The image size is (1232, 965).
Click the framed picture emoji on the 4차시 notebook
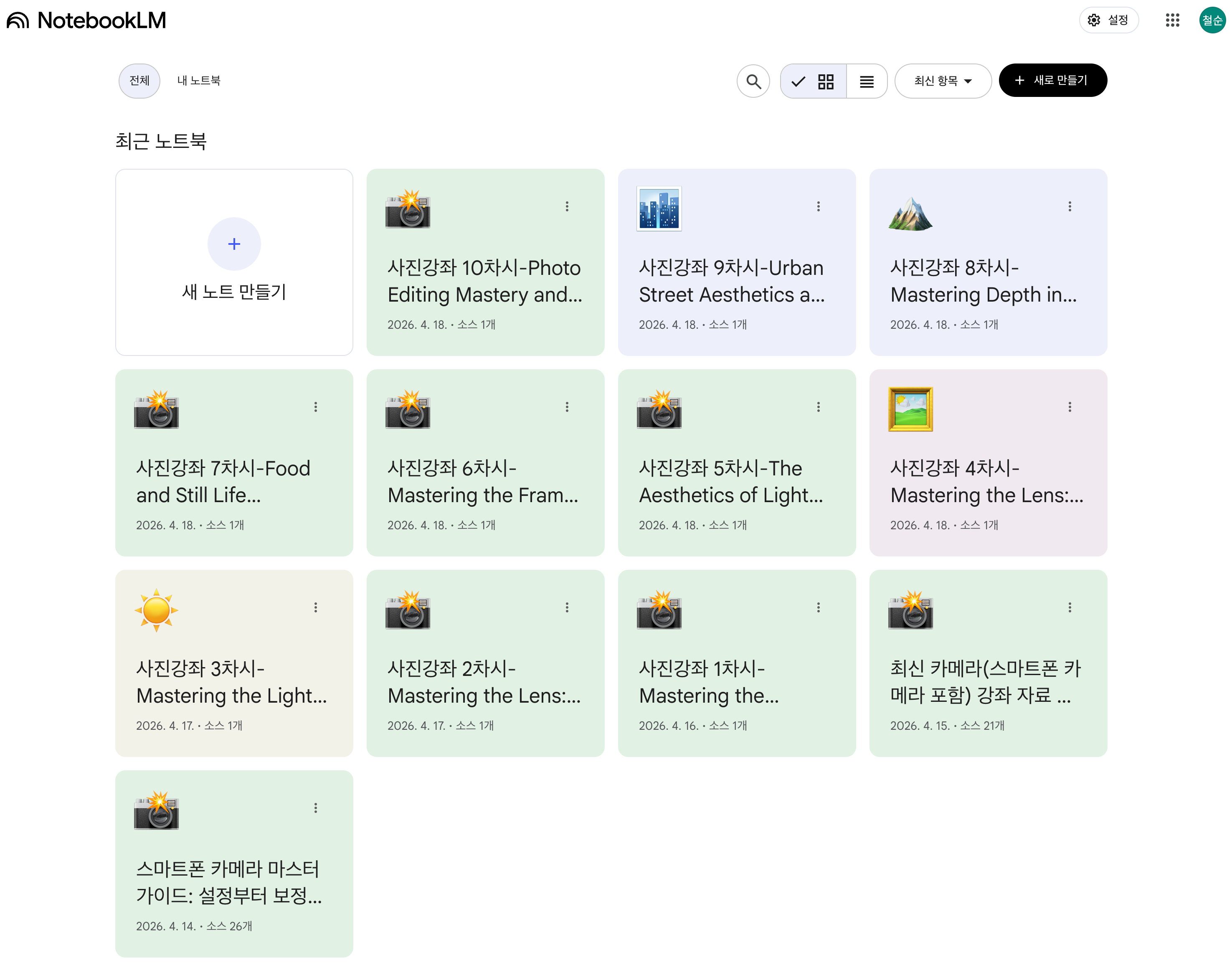pos(910,409)
